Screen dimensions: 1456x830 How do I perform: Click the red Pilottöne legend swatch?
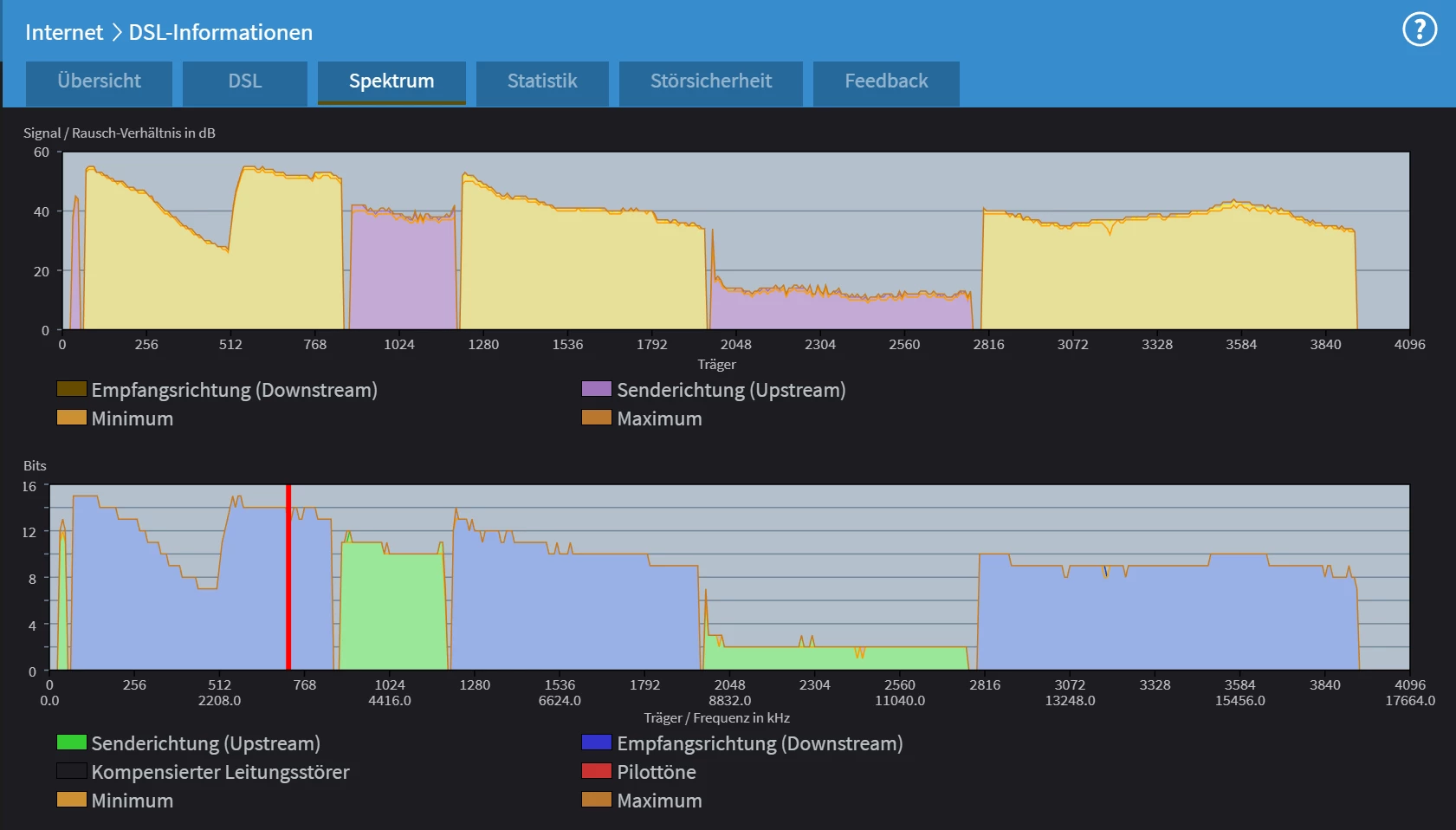point(597,771)
